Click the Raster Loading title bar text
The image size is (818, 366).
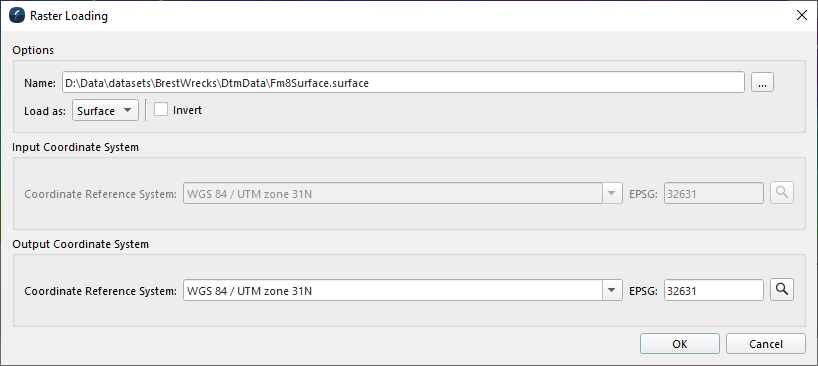(x=69, y=16)
